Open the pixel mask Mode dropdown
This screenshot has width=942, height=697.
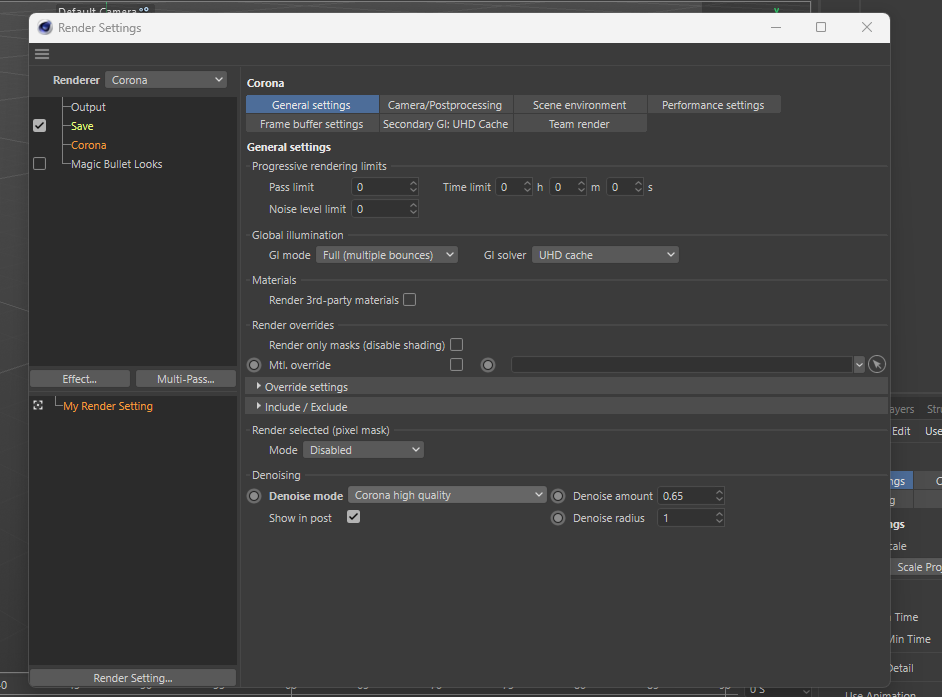(x=363, y=450)
